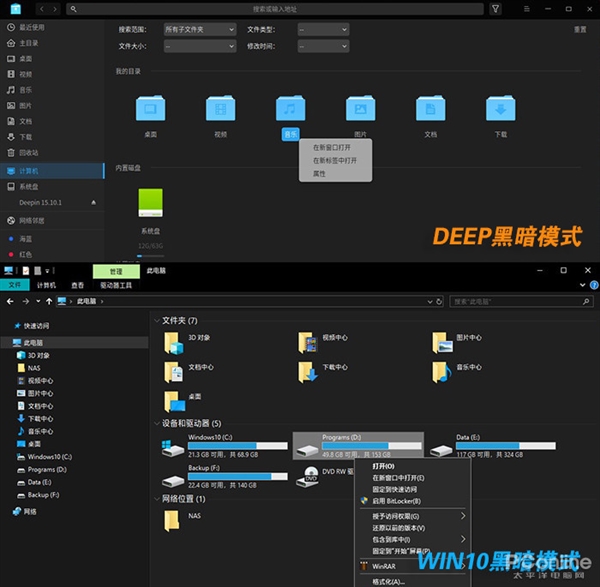Open the 计算机 ribbon tab in Explorer
Viewport: 600px width, 587px height.
46,285
